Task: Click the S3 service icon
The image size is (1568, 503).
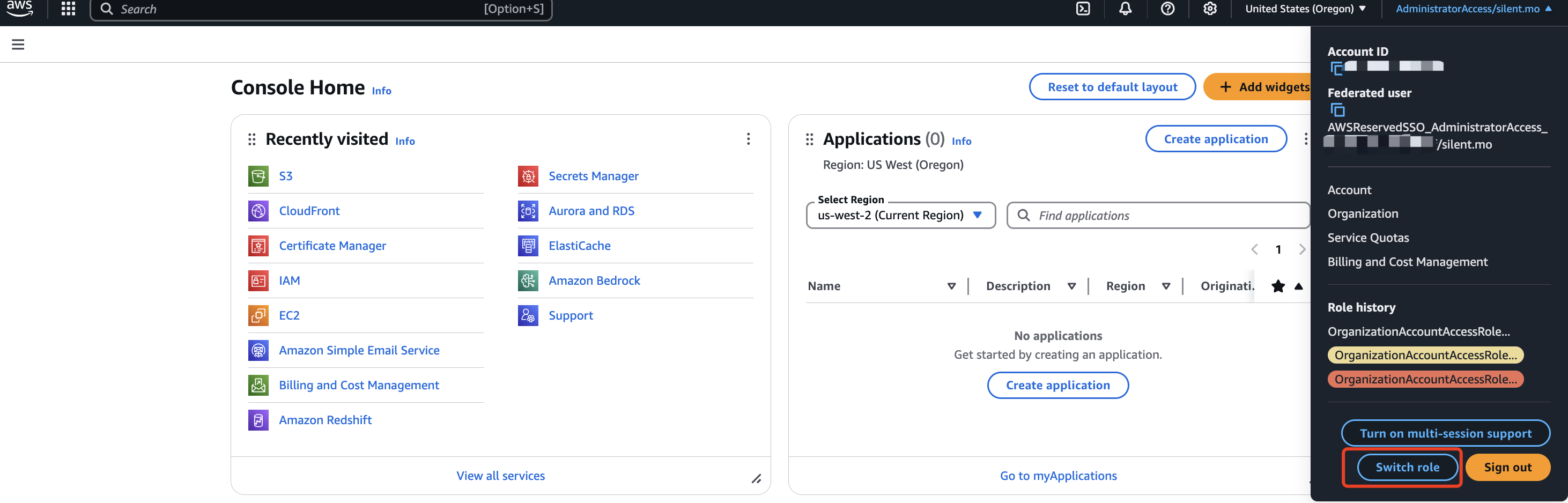Action: (x=258, y=176)
